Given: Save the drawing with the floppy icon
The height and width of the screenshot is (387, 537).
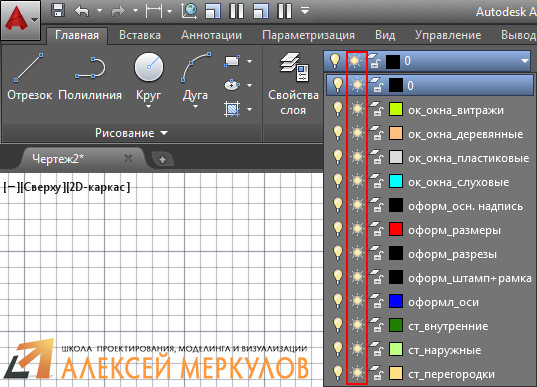Looking at the screenshot, I should point(58,10).
